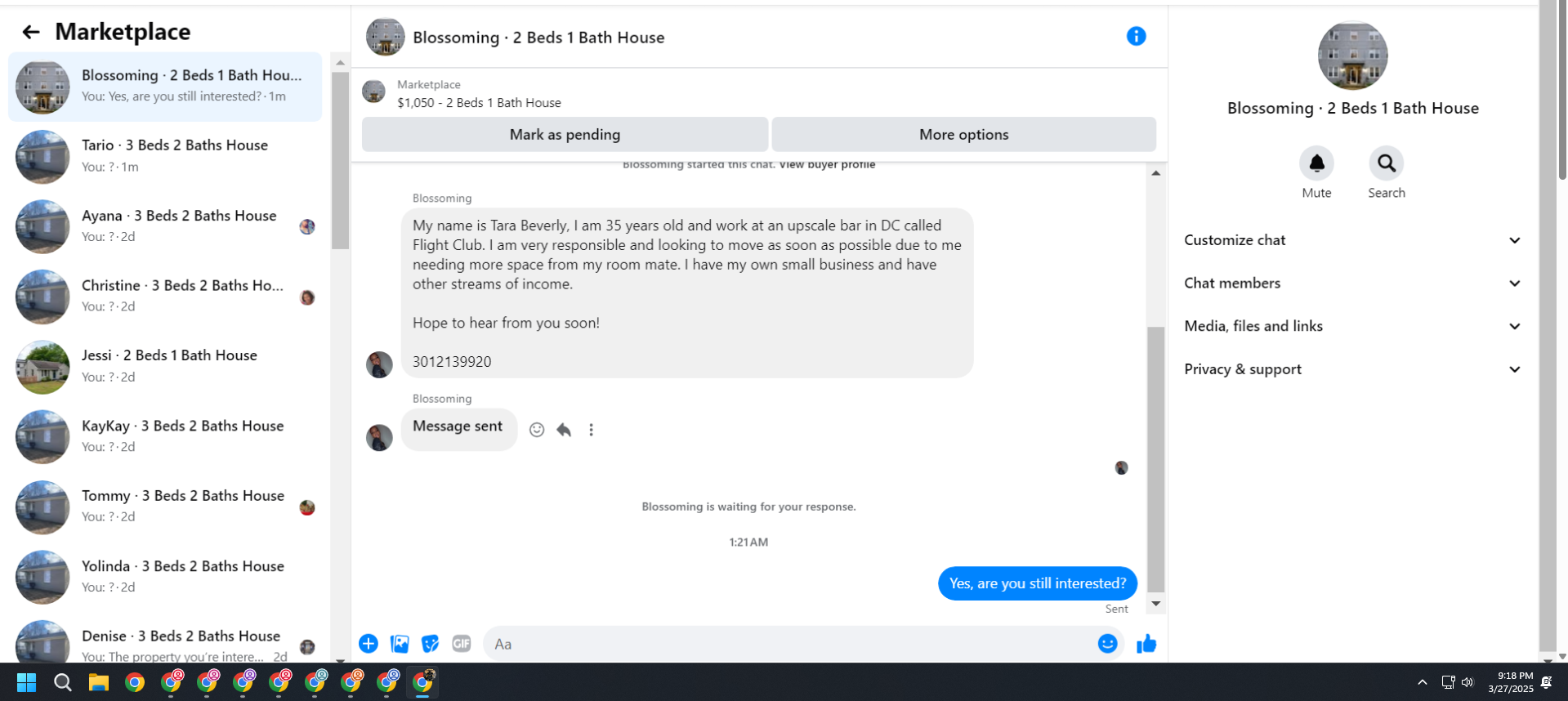Viewport: 1568px width, 701px height.
Task: Send a thumbs up like
Action: pos(1146,644)
